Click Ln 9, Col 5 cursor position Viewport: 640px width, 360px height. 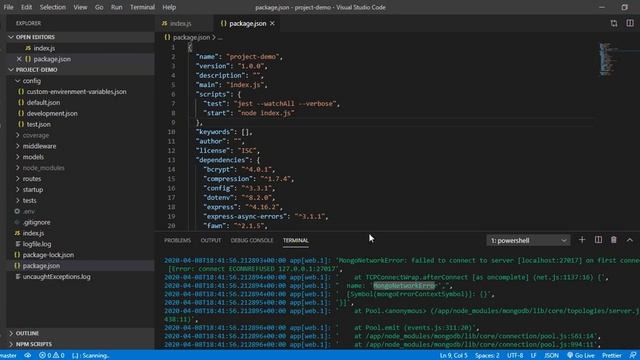click(453, 356)
